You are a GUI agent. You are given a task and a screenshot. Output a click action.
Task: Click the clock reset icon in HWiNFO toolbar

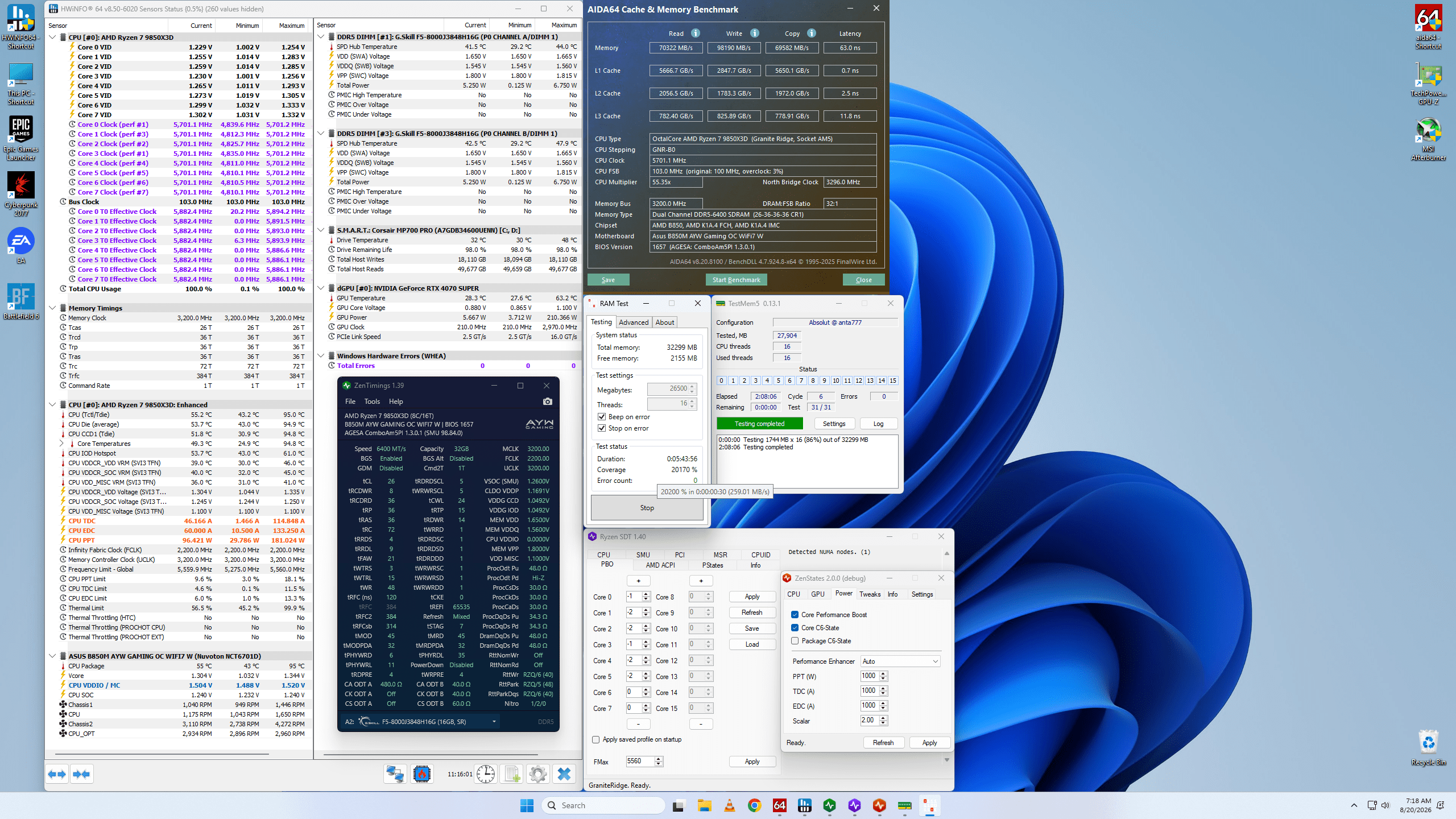pos(486,774)
